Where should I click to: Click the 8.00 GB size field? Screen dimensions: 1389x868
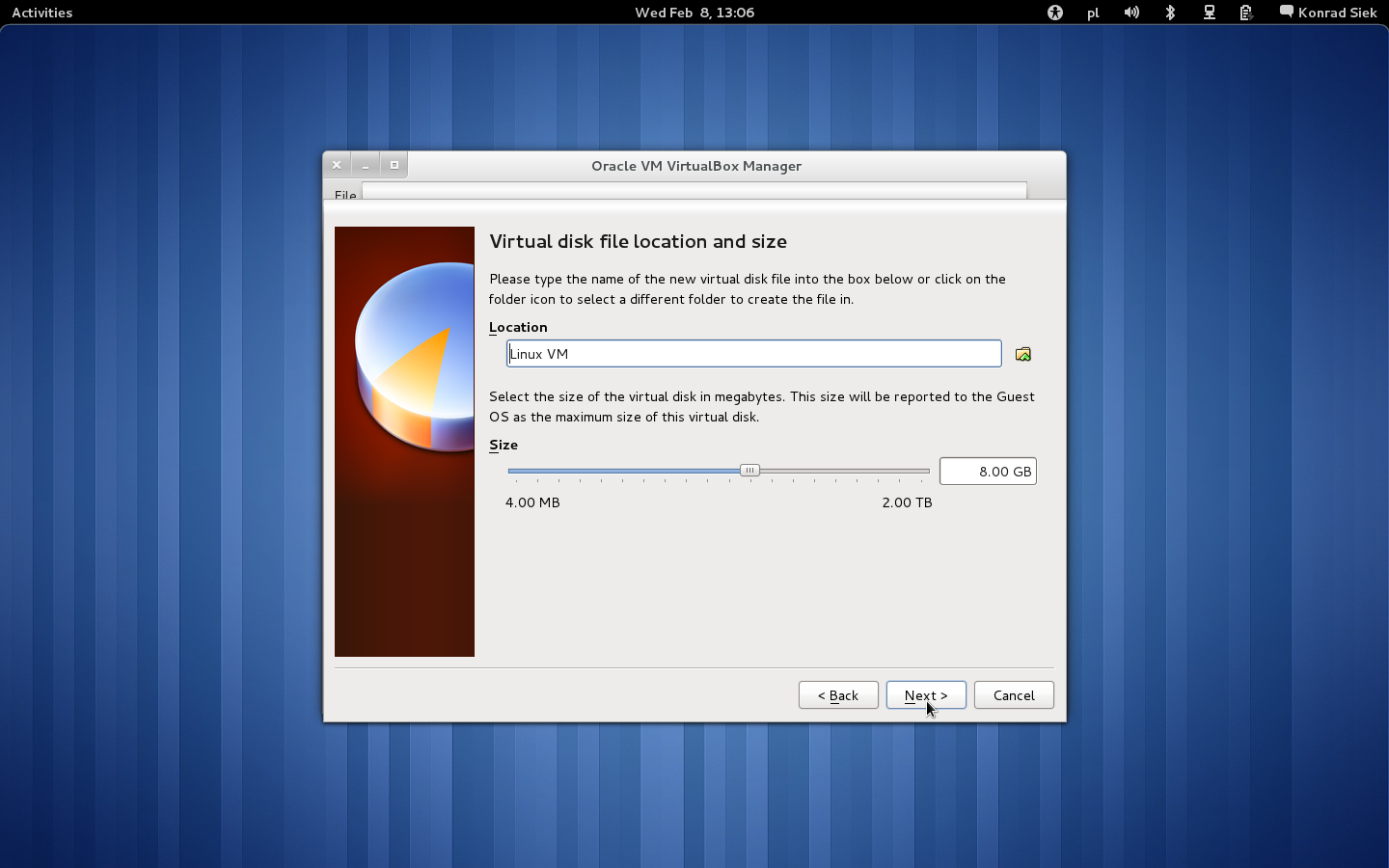tap(988, 472)
